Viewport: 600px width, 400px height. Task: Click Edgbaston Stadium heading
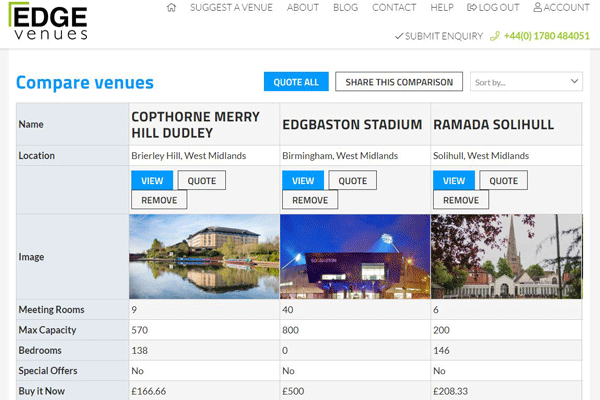coord(352,124)
